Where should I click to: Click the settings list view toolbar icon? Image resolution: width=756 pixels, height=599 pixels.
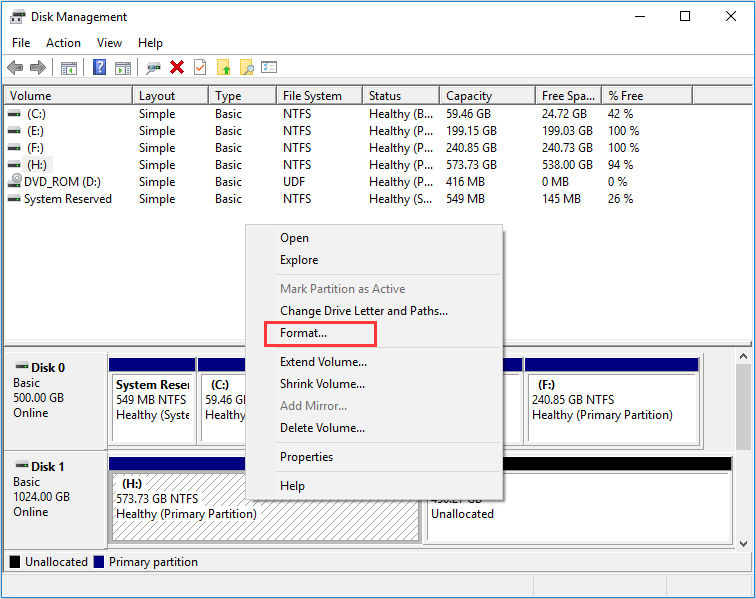click(x=269, y=67)
